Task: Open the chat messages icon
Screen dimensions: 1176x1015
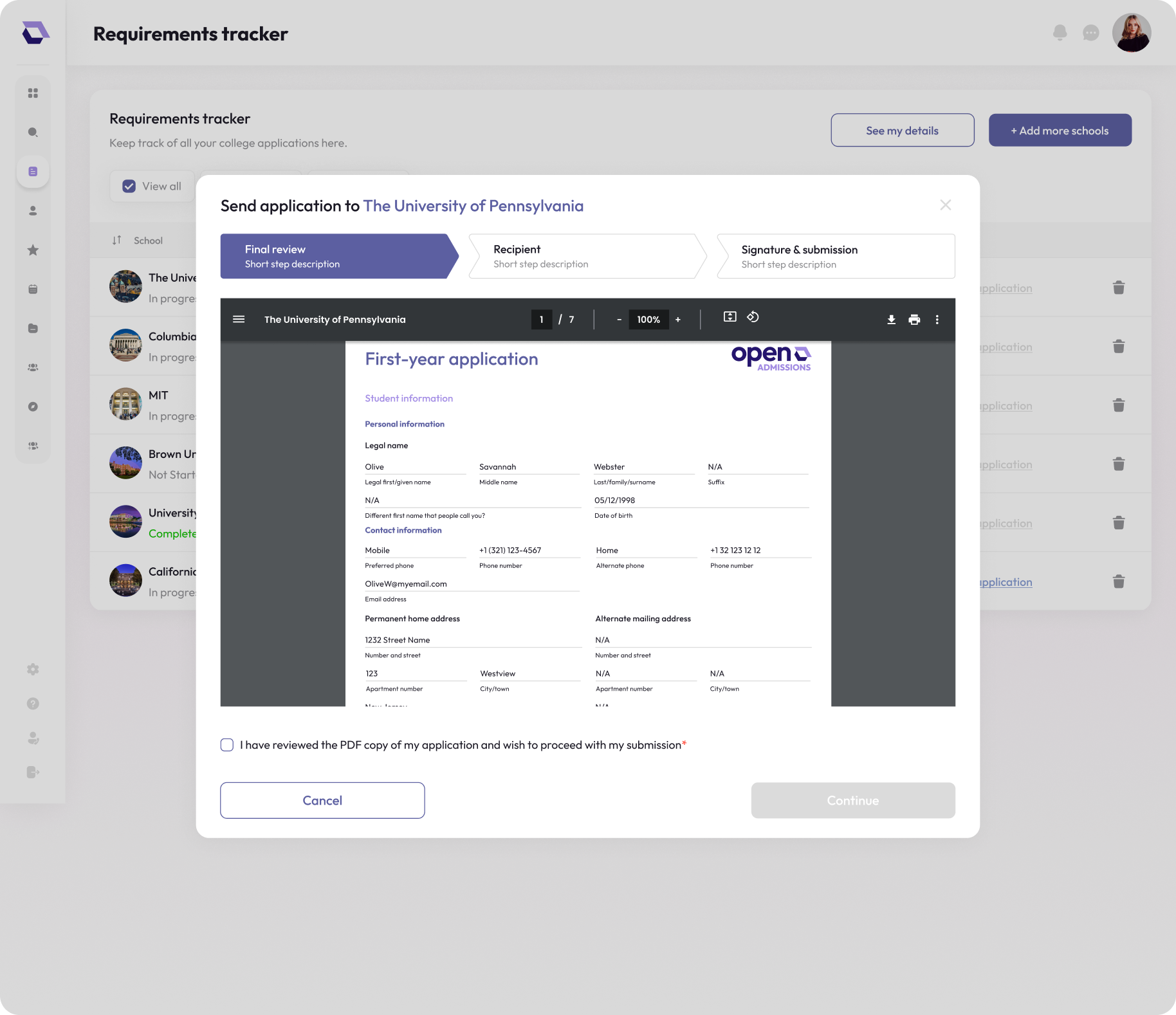Action: (x=1090, y=33)
